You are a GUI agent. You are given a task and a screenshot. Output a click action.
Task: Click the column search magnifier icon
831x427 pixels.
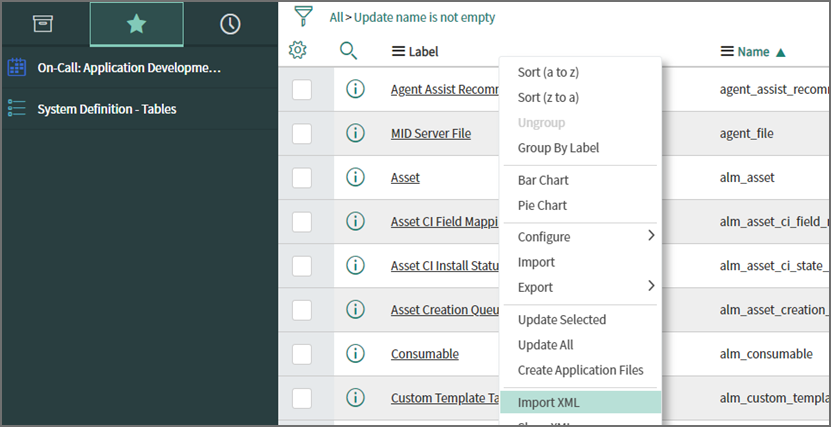point(348,51)
